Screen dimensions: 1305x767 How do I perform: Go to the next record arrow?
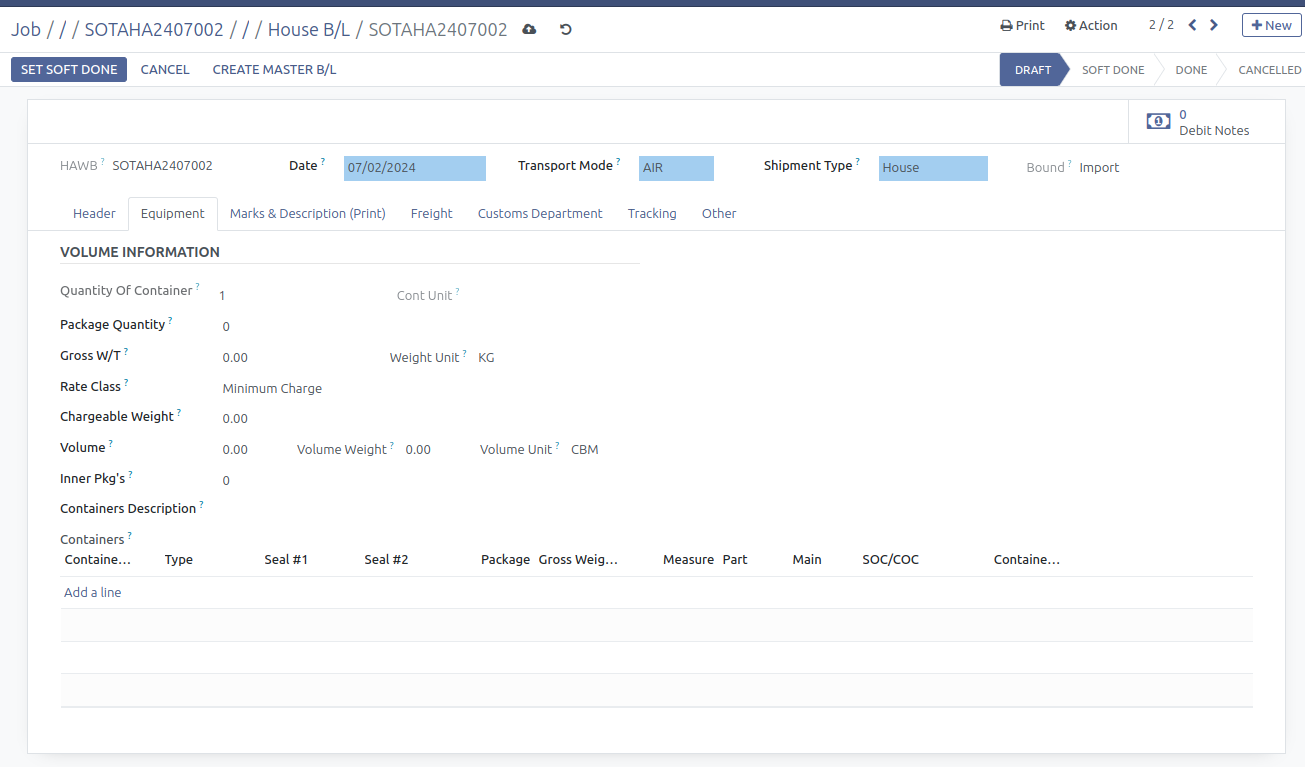coord(1214,25)
